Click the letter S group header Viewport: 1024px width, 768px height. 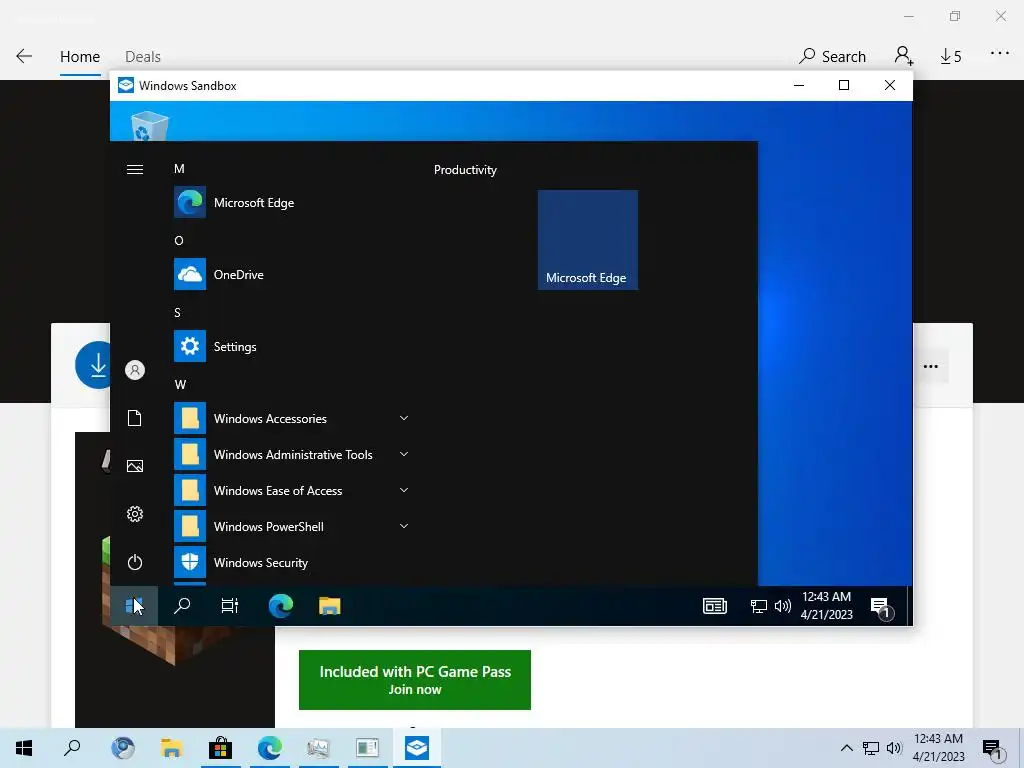[x=178, y=312]
